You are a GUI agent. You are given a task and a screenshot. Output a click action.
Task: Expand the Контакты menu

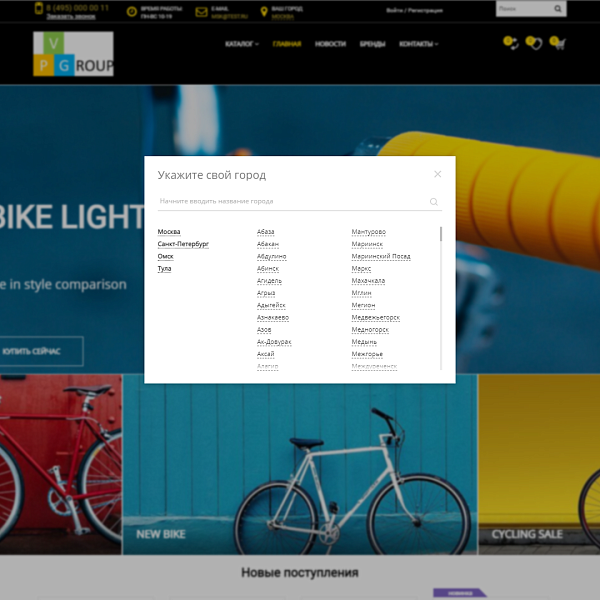418,44
